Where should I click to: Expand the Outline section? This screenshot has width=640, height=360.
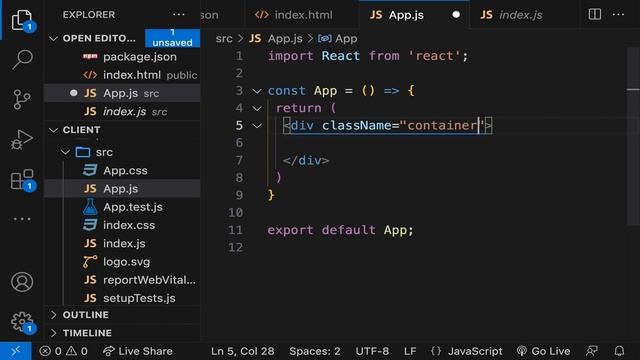tap(53, 315)
